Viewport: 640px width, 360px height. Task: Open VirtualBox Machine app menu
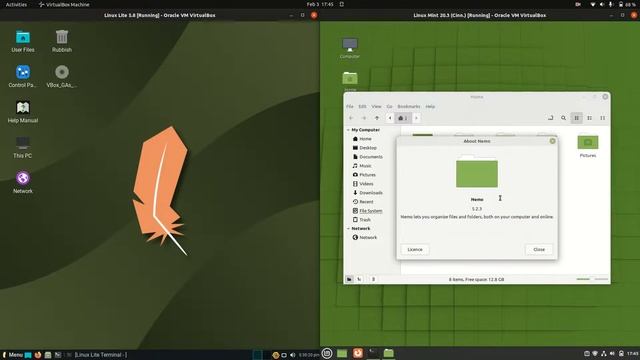[x=64, y=4]
